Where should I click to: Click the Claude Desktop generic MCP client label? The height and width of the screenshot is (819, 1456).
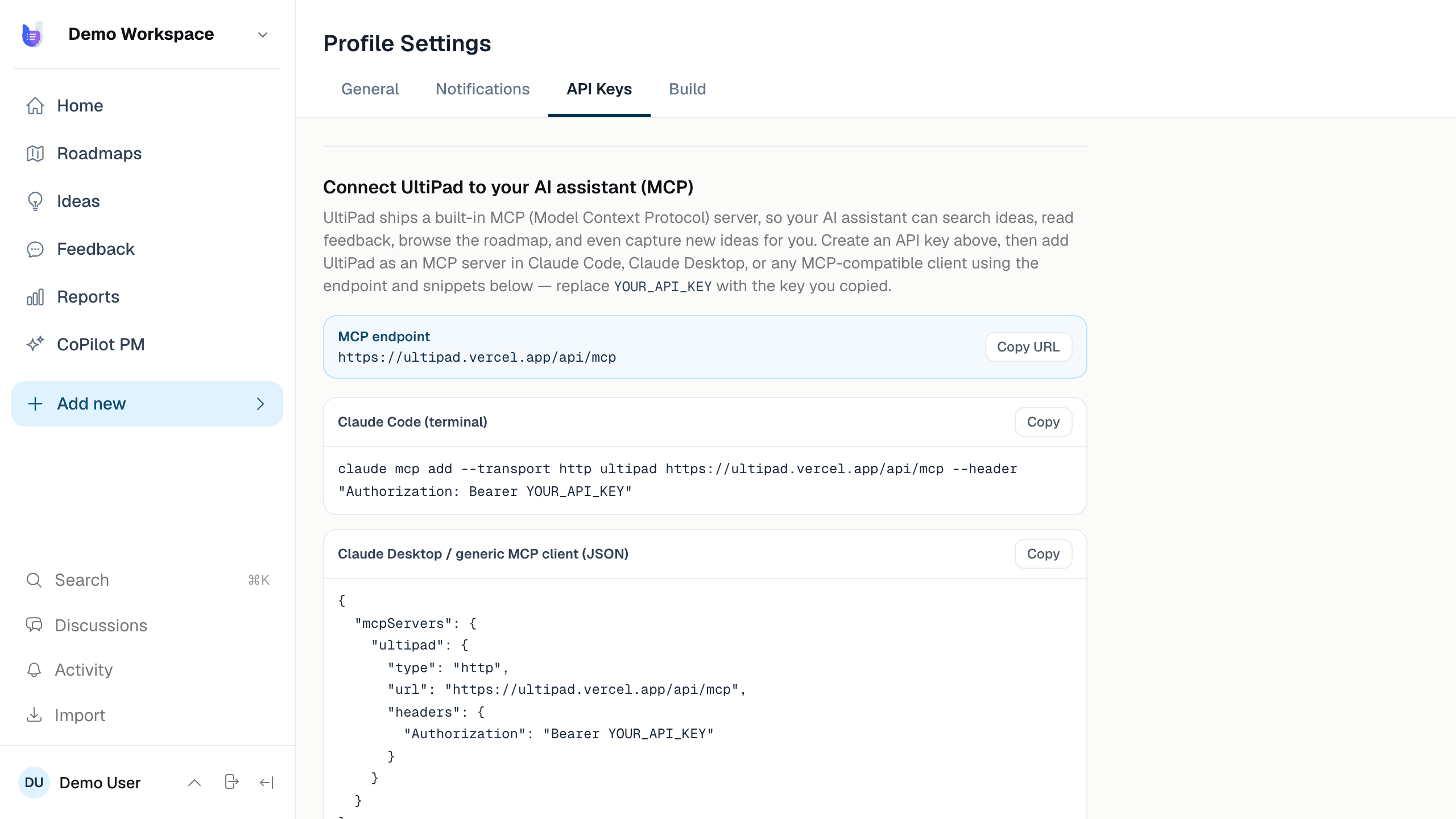pyautogui.click(x=483, y=554)
